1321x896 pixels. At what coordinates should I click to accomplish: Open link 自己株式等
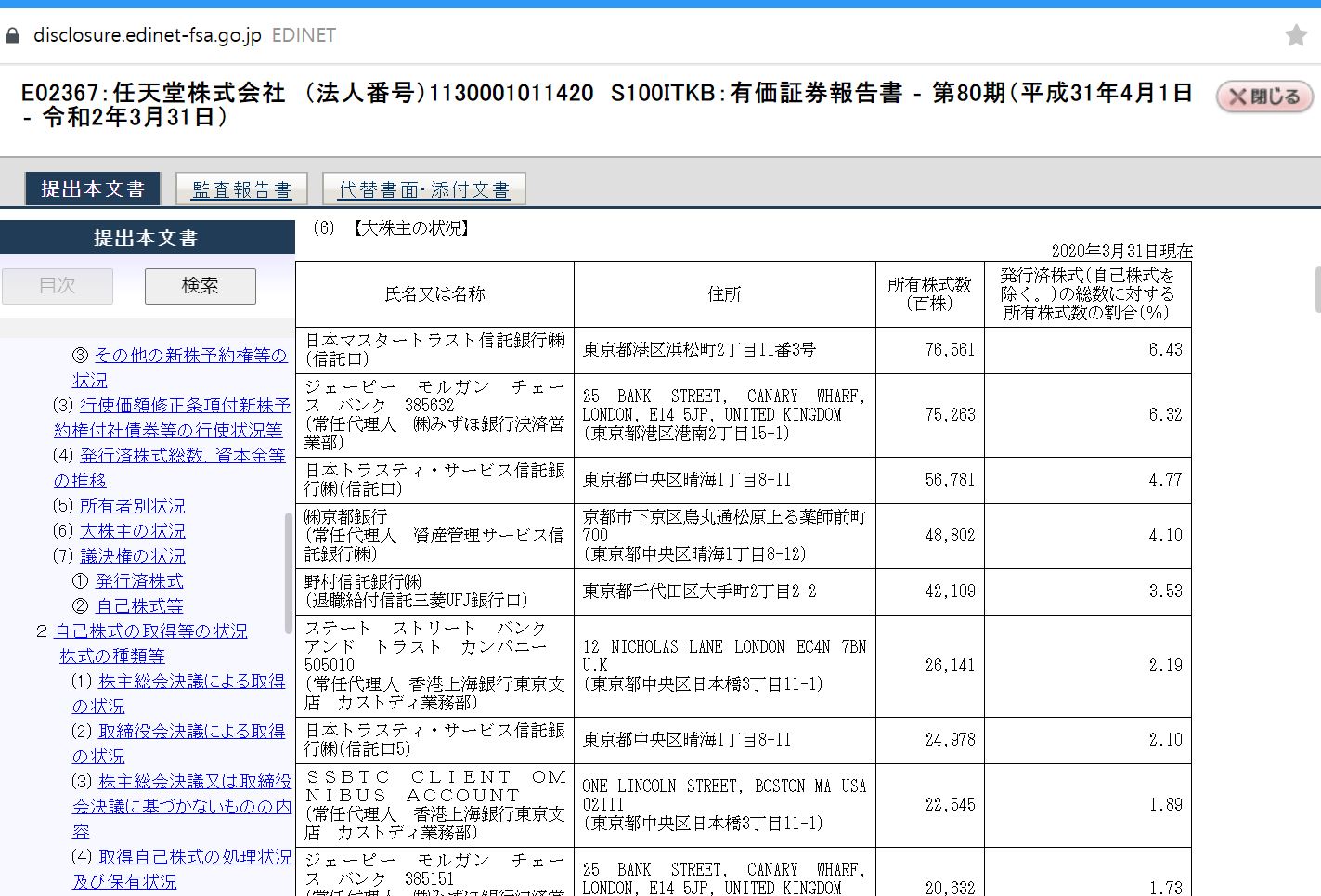pos(139,605)
